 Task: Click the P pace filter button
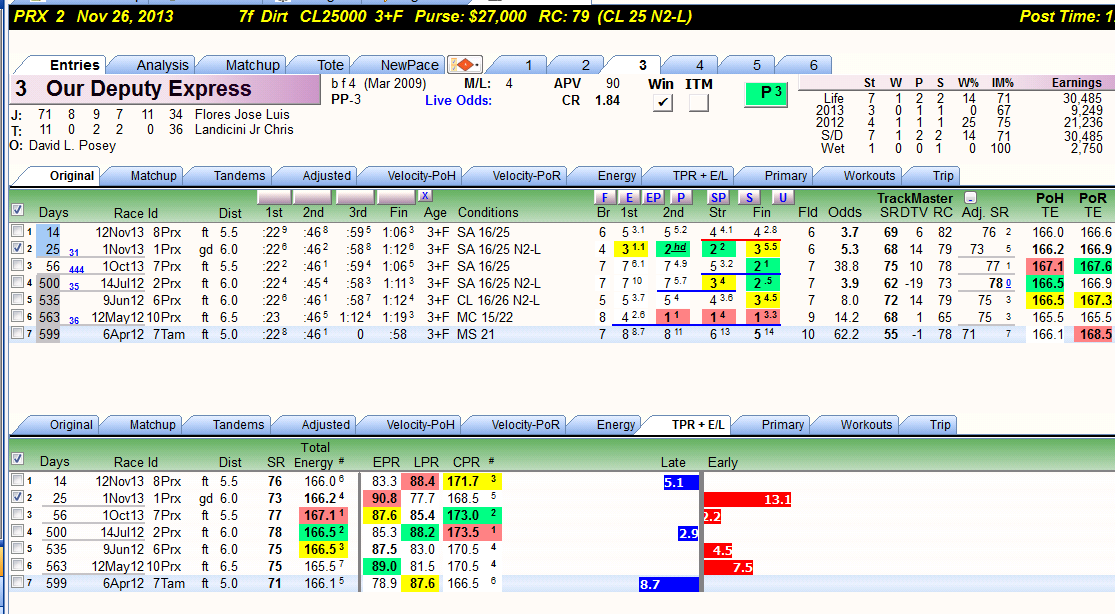point(681,197)
